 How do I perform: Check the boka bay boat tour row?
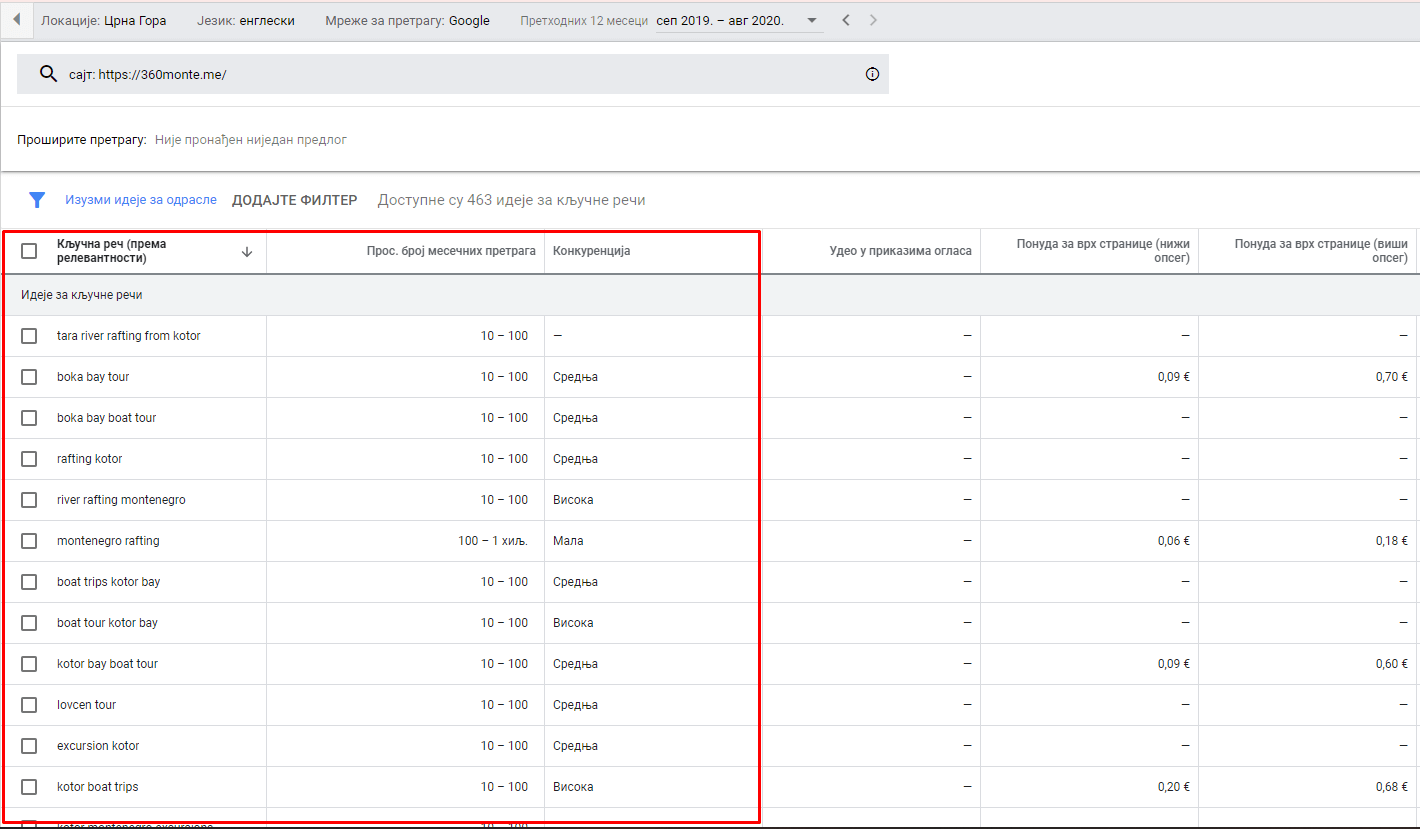click(29, 418)
